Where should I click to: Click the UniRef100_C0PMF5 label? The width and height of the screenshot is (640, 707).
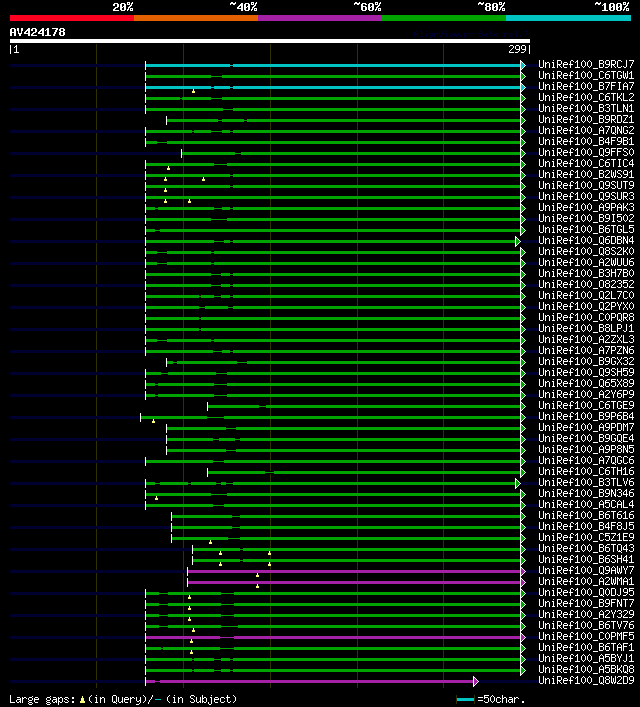(586, 636)
